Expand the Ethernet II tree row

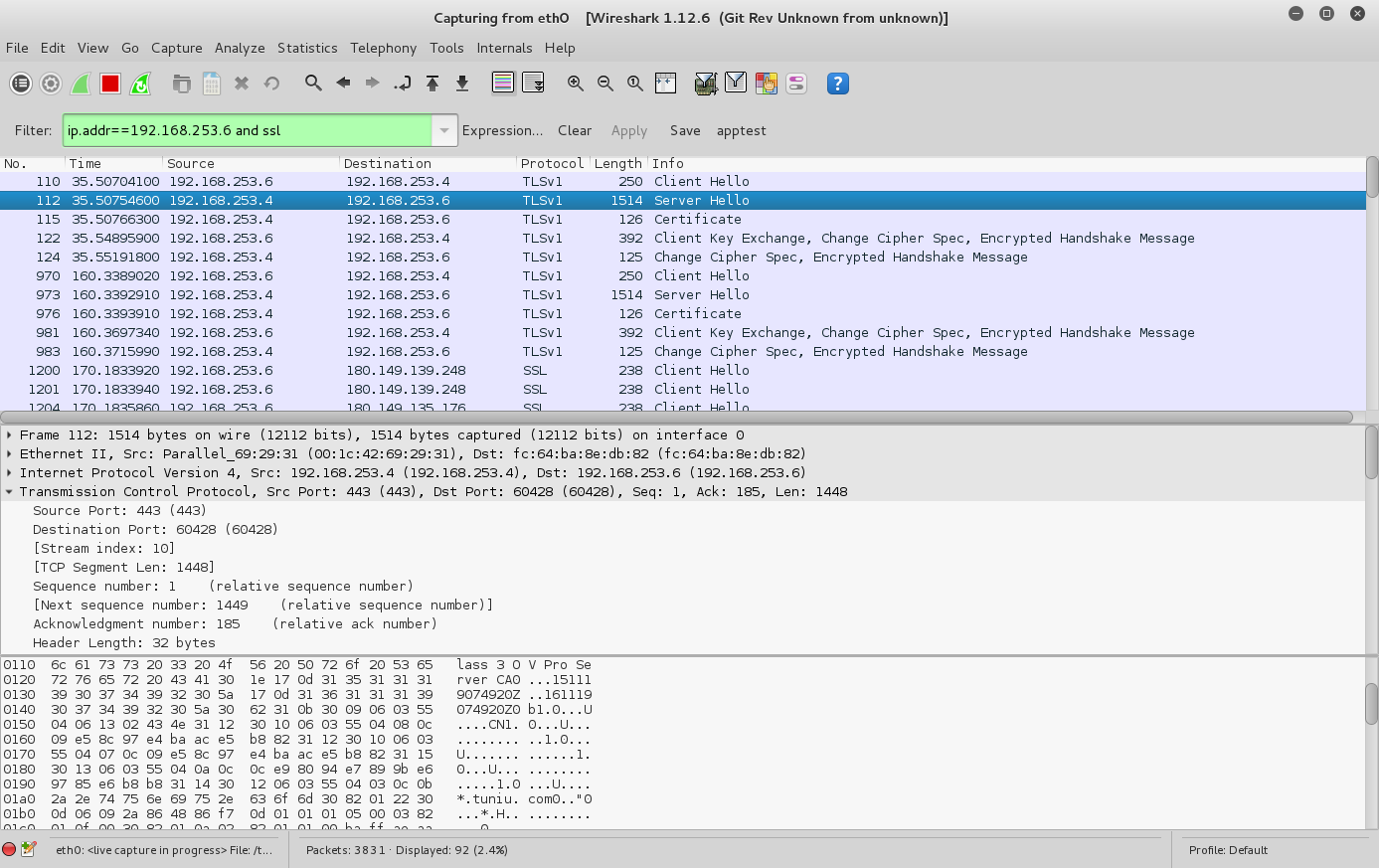(x=9, y=453)
